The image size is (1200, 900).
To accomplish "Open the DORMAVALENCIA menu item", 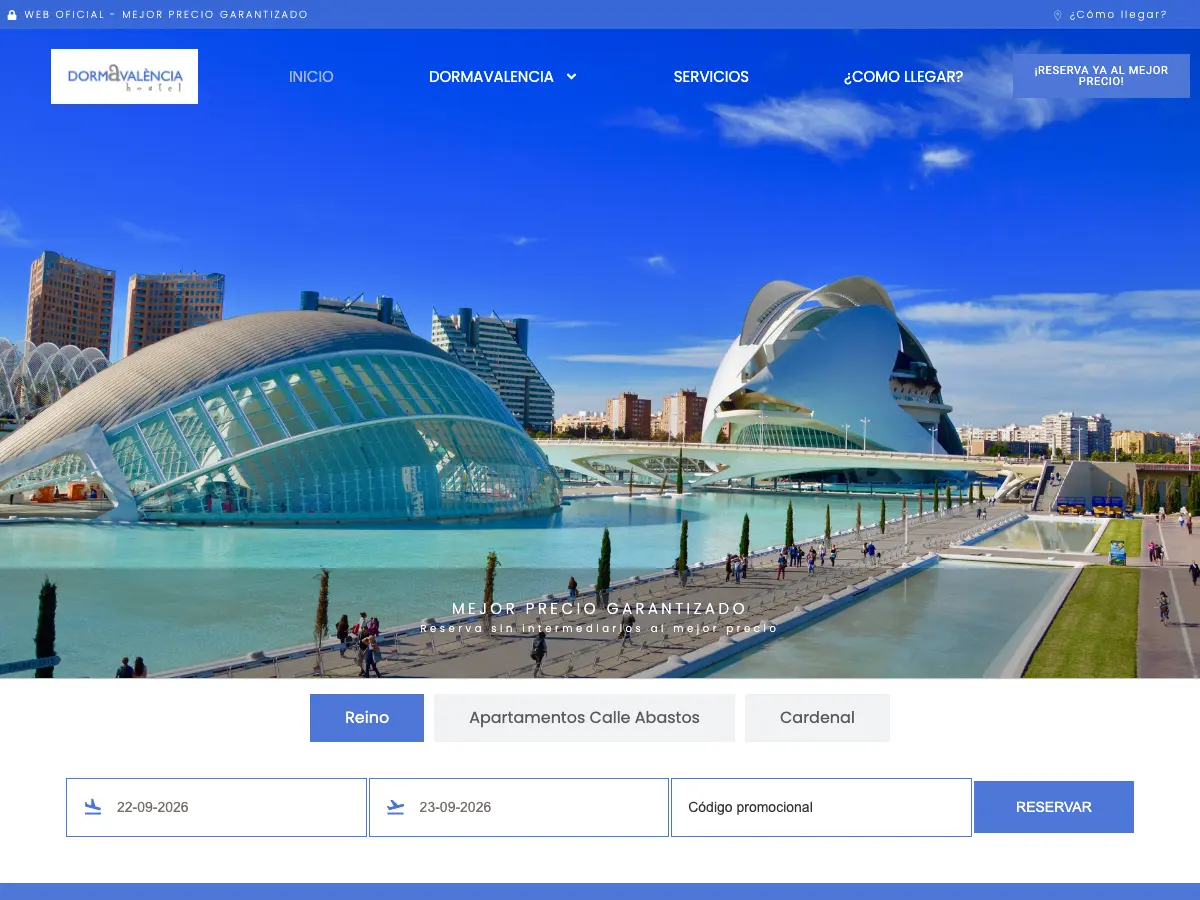I will point(491,76).
